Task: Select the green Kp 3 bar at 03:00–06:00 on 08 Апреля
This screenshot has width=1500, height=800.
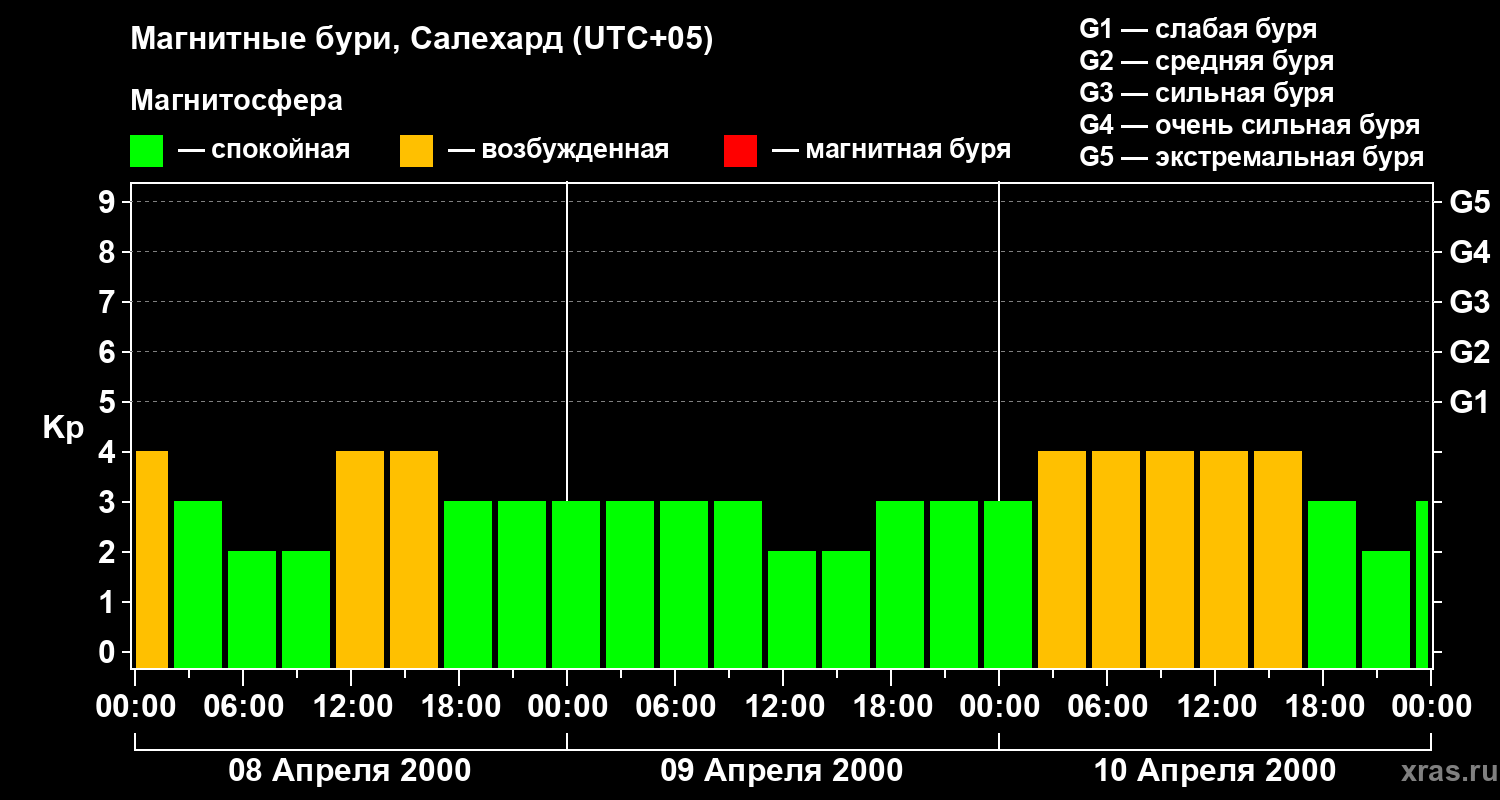Action: pyautogui.click(x=198, y=584)
